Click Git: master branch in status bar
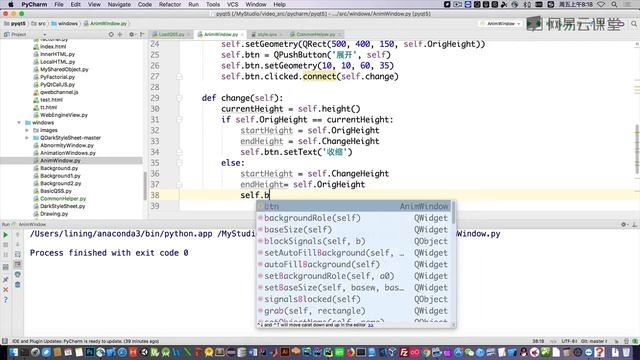 click(x=594, y=341)
